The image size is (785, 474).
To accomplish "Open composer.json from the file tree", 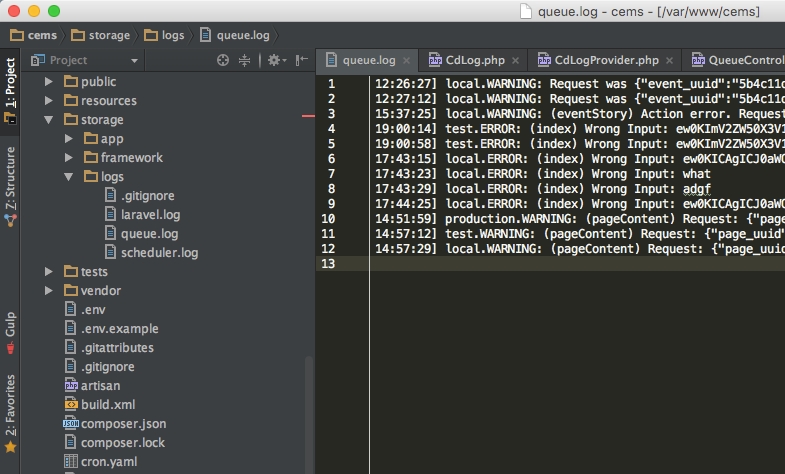I will [123, 423].
